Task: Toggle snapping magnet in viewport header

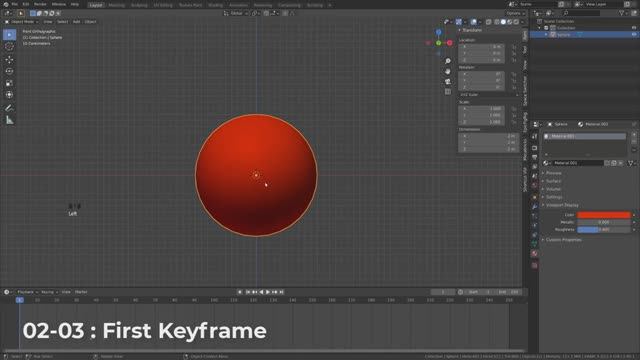Action: coord(267,13)
